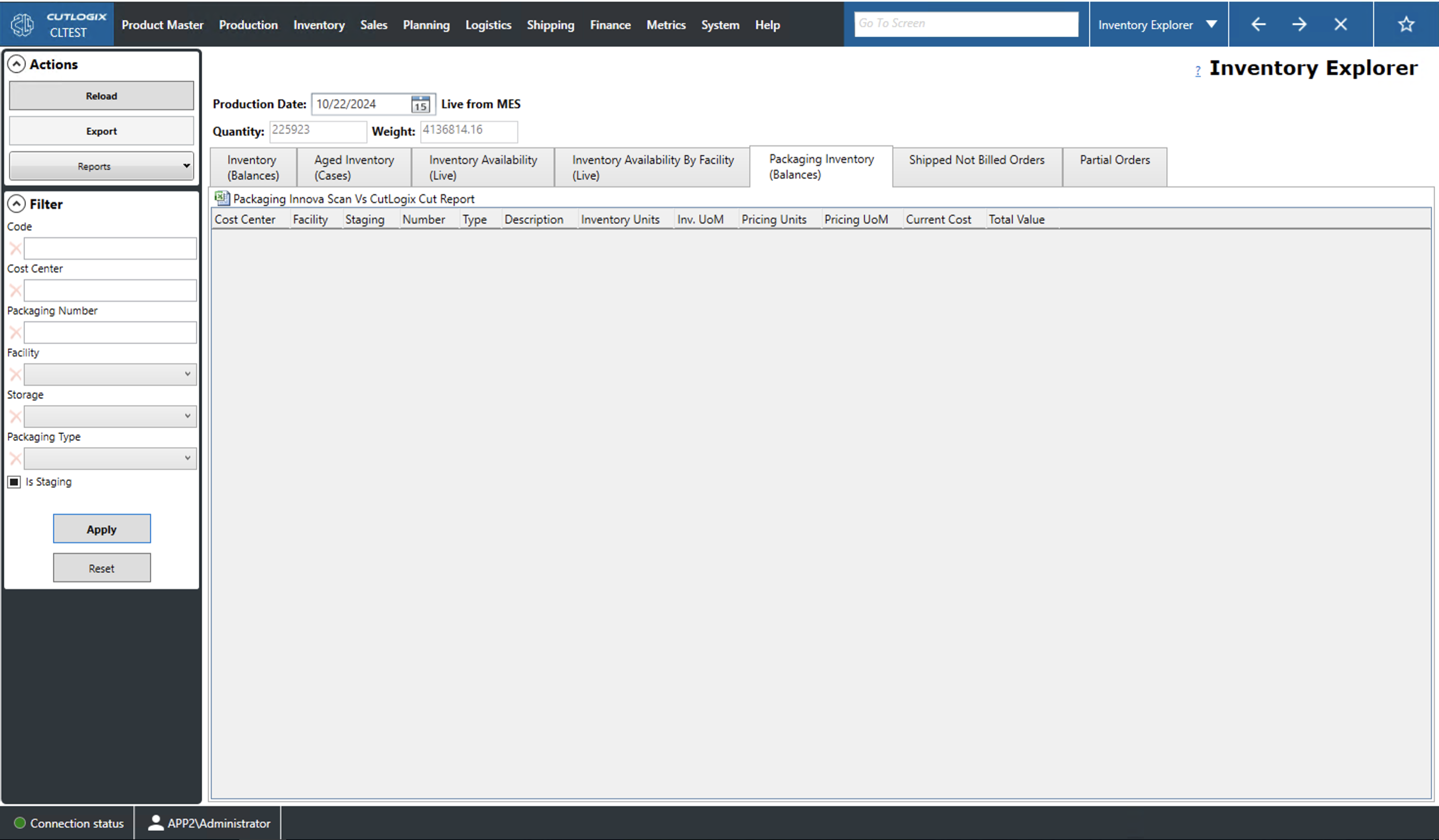Click the forward navigation arrow
The width and height of the screenshot is (1439, 840).
click(x=1299, y=24)
